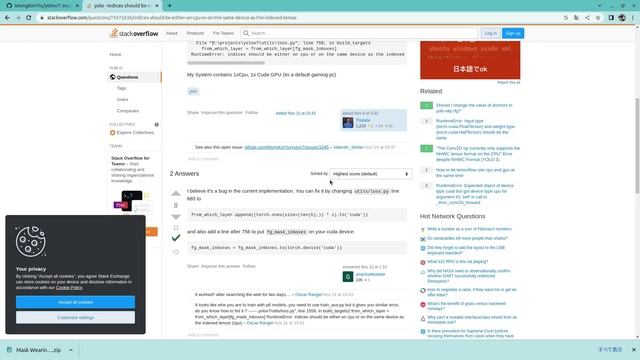Open the For Teams menu

223,33
